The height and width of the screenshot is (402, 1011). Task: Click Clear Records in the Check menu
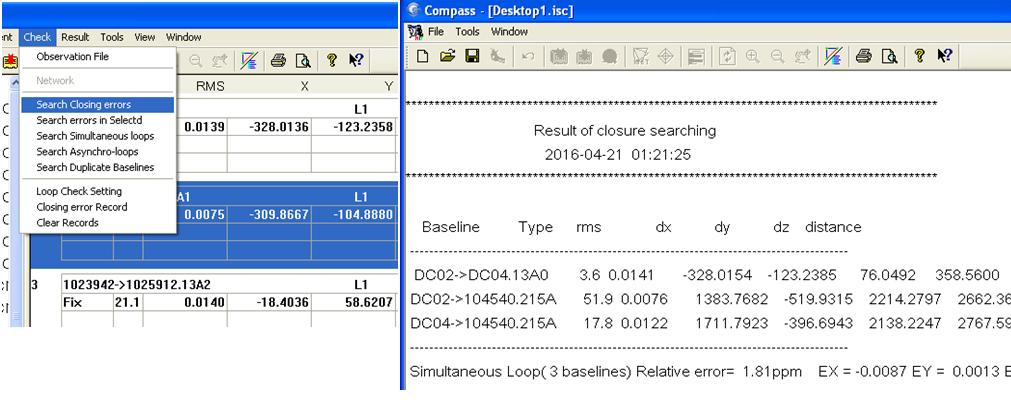[x=67, y=223]
